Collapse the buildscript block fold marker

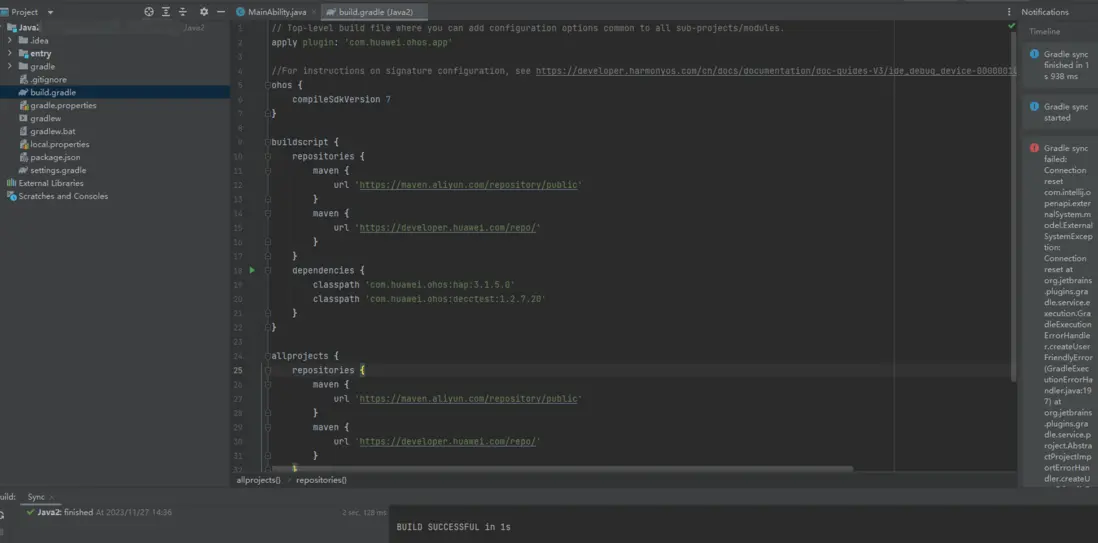click(268, 142)
